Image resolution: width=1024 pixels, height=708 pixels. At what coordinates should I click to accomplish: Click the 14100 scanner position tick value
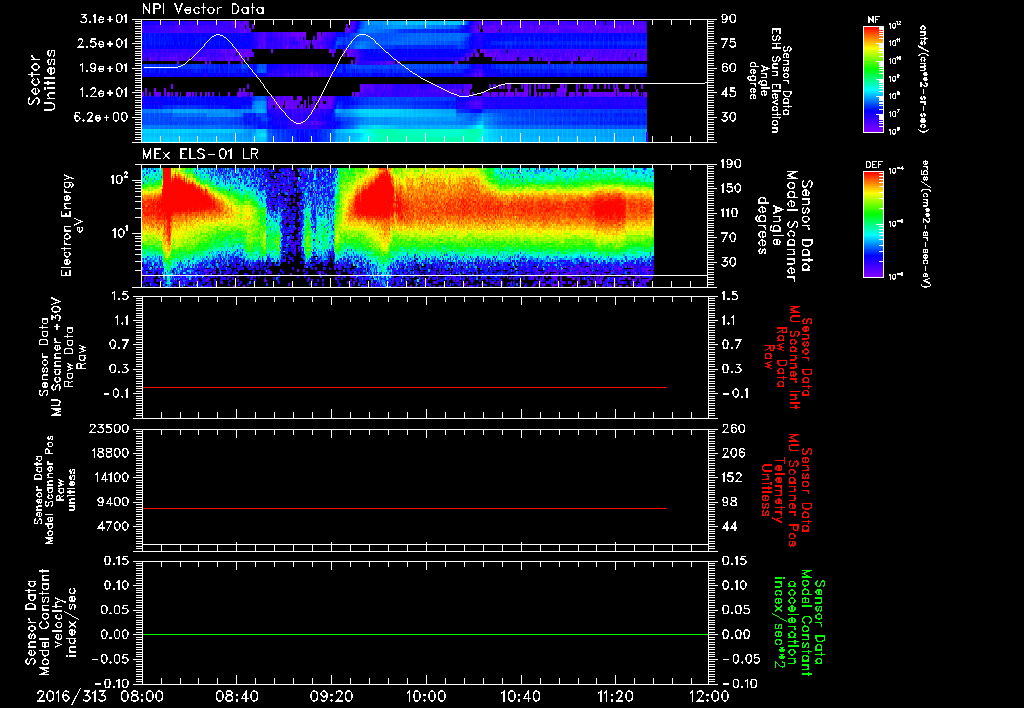point(110,477)
